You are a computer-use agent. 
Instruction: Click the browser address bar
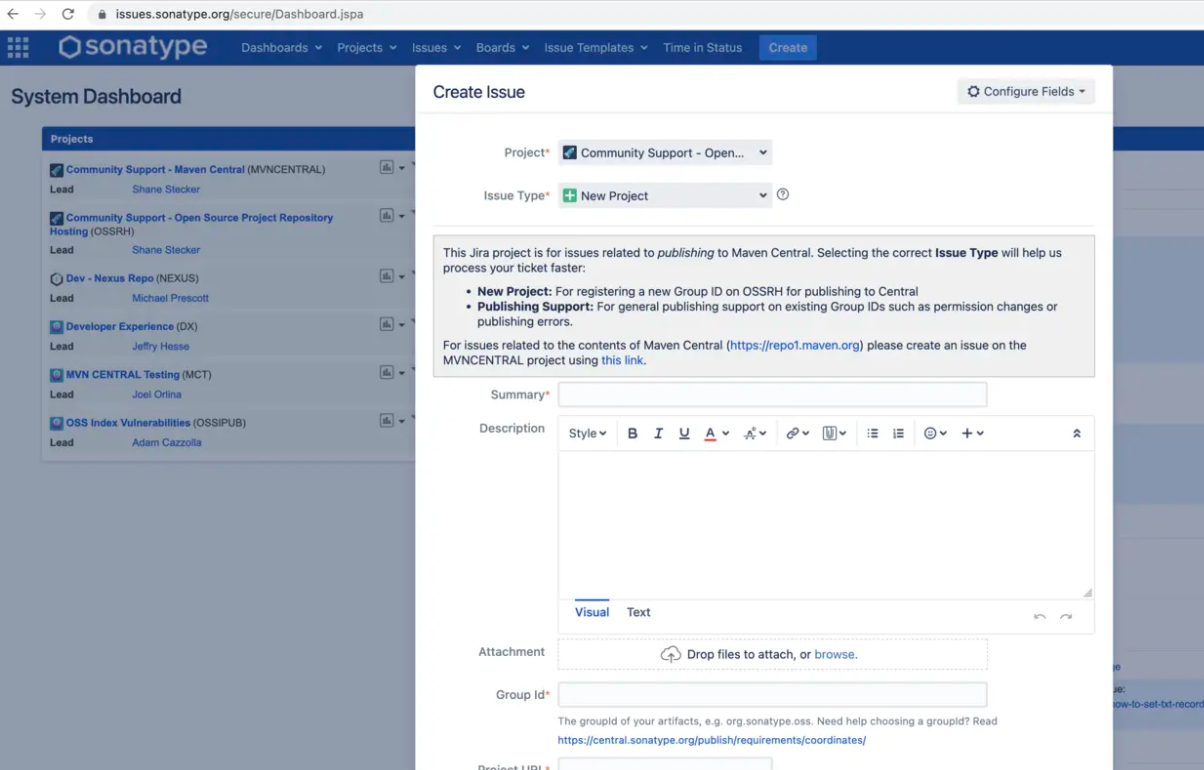(640, 14)
